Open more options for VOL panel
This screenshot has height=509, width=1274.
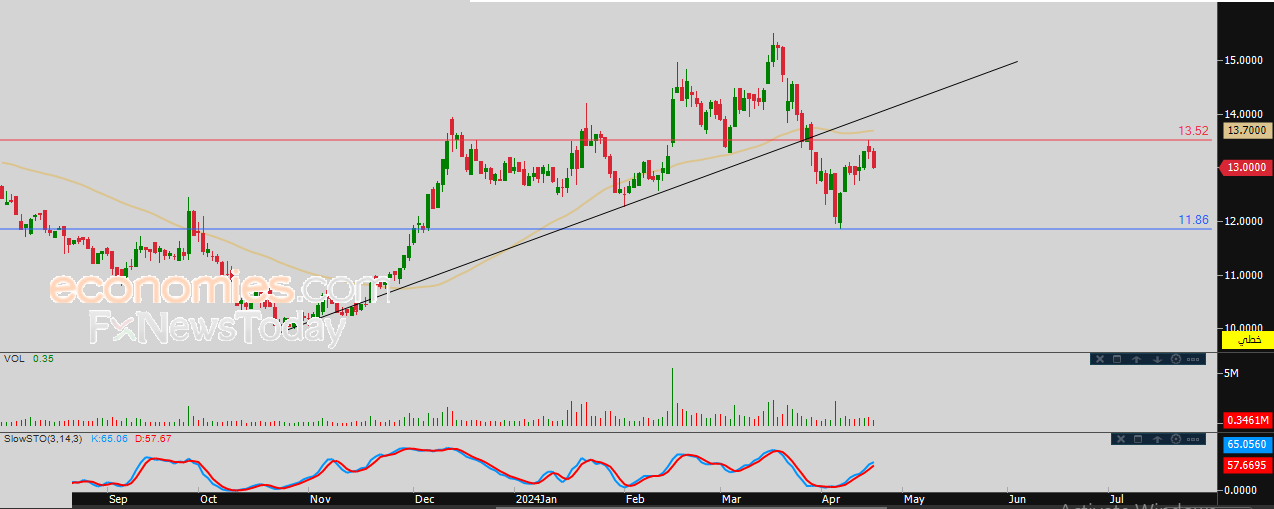pos(1193,359)
